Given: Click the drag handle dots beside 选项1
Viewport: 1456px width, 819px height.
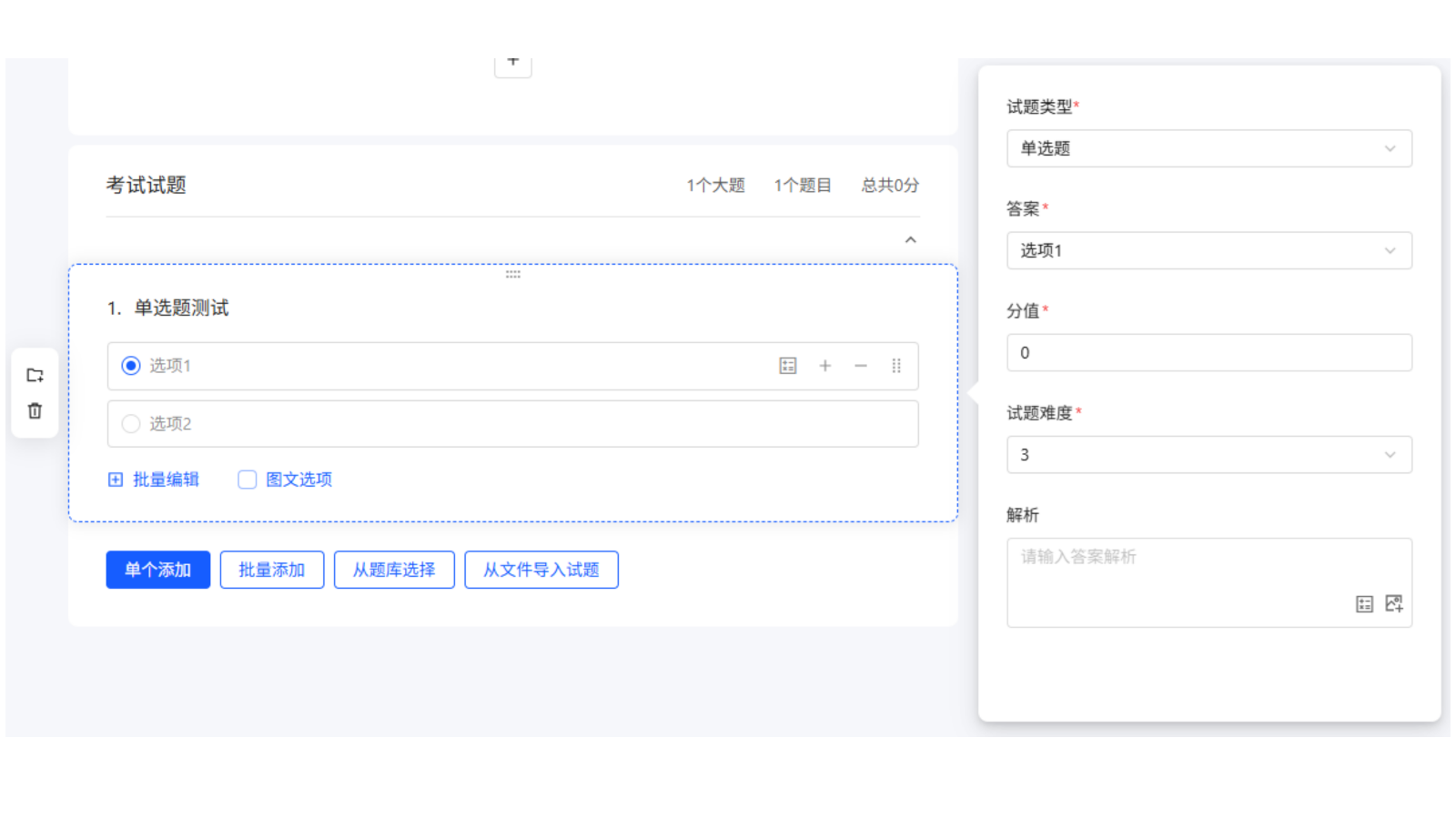Looking at the screenshot, I should pos(897,366).
